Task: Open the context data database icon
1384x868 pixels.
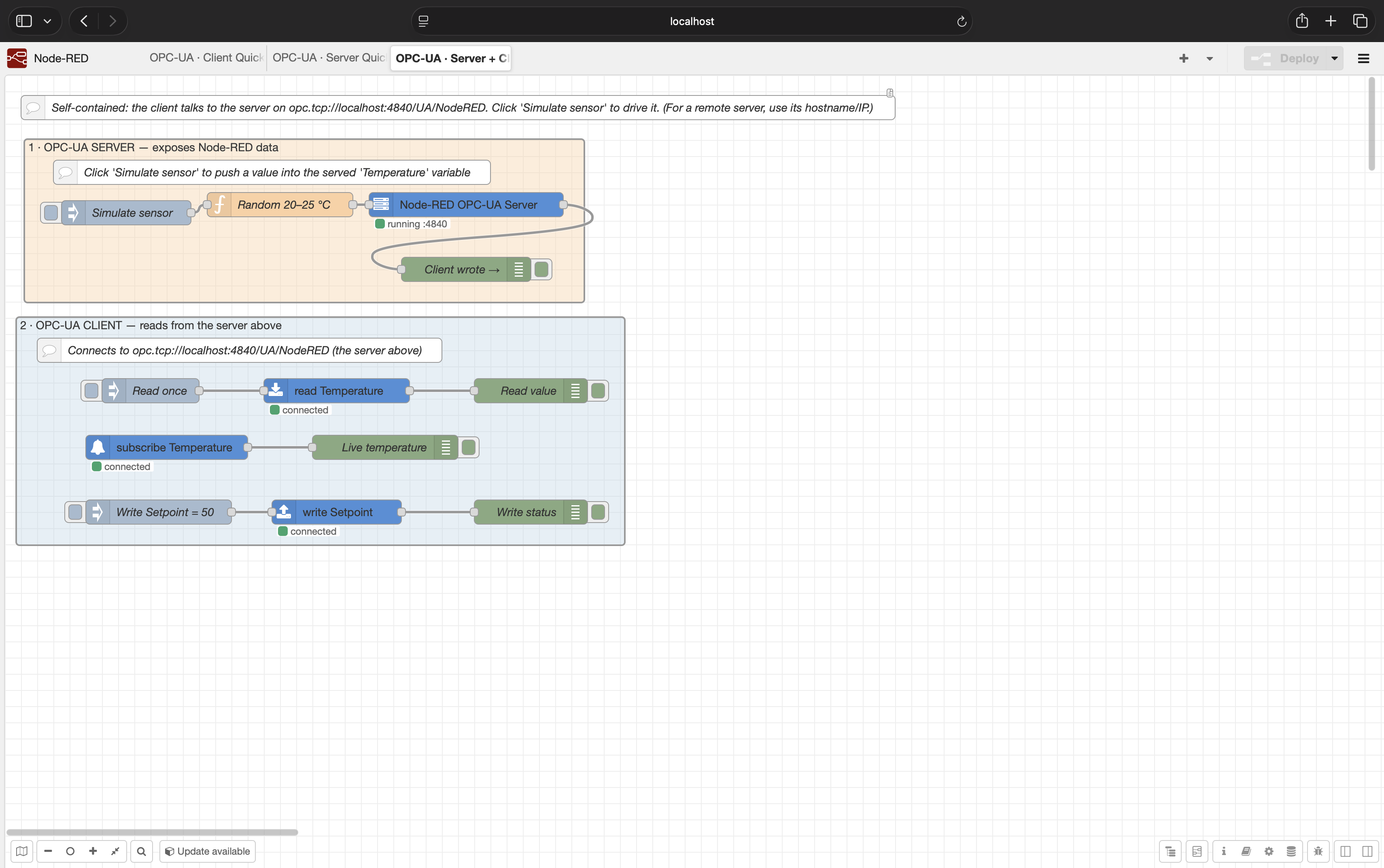Action: click(x=1291, y=851)
